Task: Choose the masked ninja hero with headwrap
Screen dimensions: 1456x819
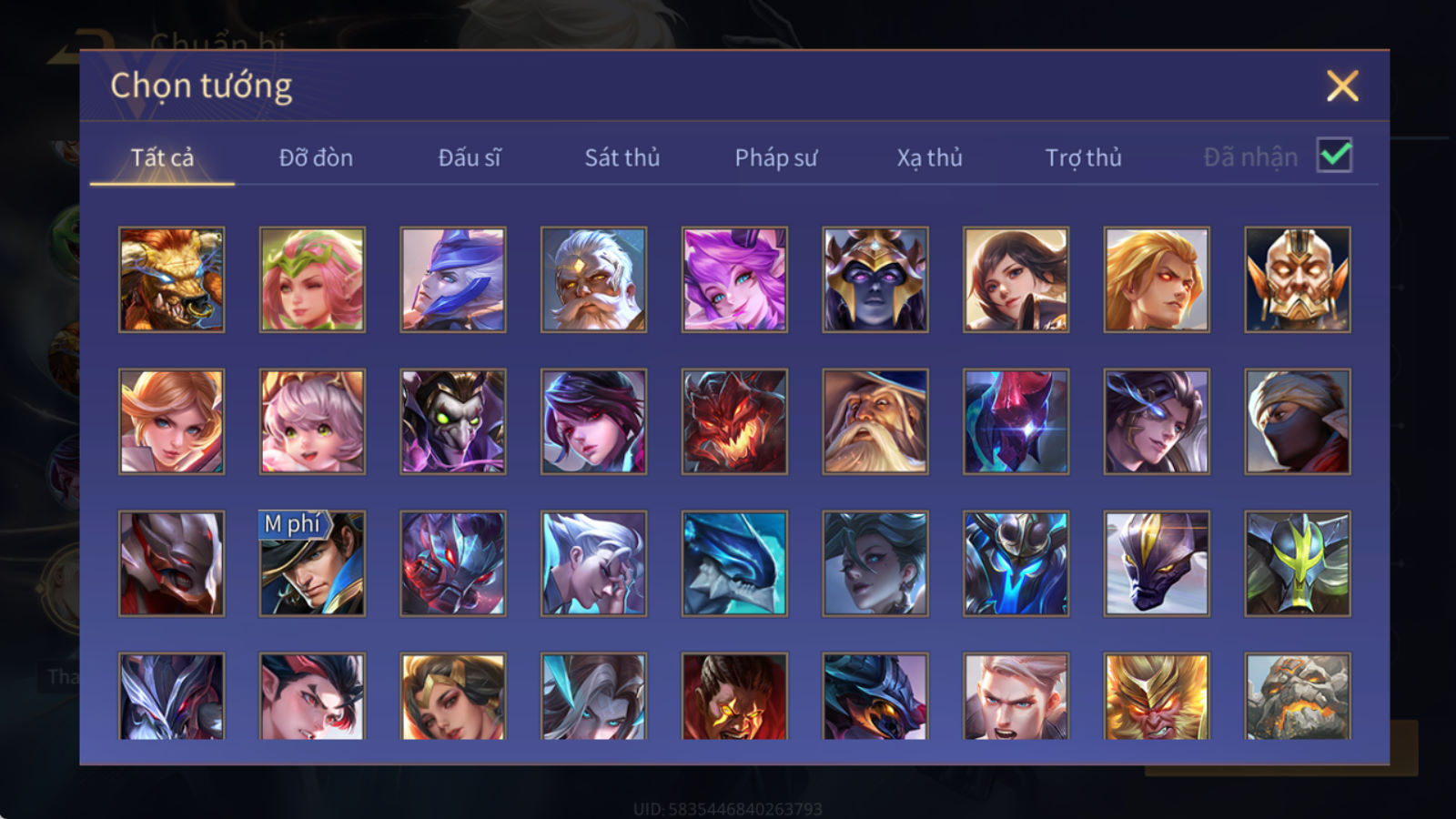Action: tap(1298, 421)
